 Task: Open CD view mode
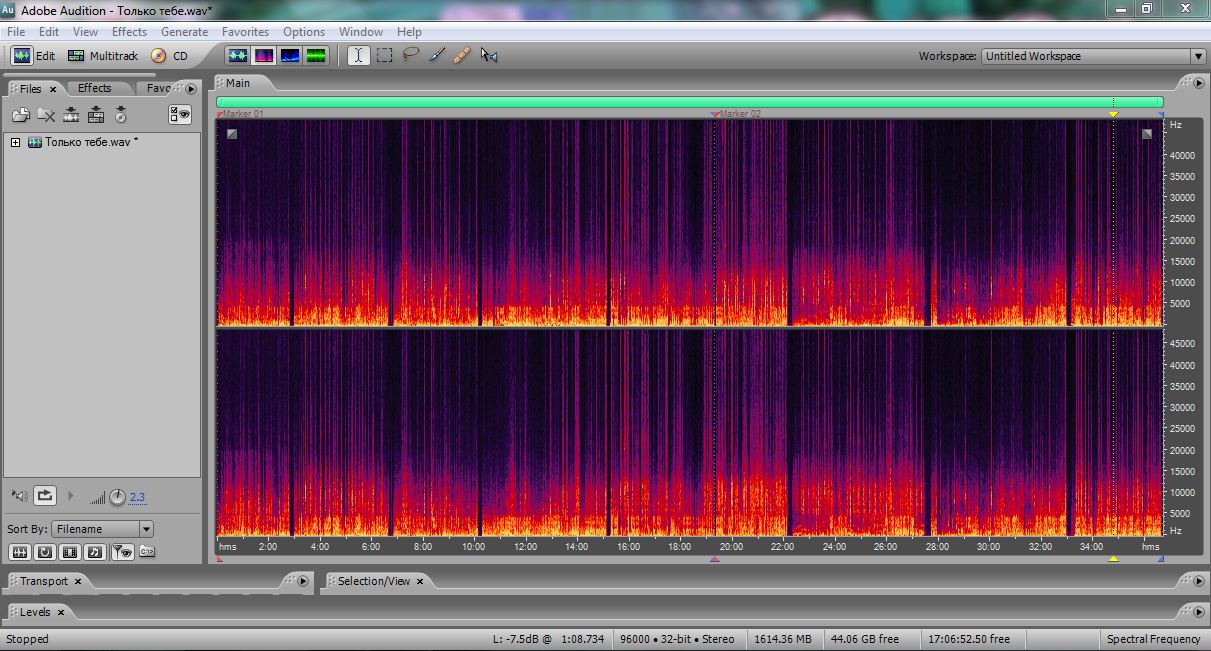pyautogui.click(x=170, y=56)
